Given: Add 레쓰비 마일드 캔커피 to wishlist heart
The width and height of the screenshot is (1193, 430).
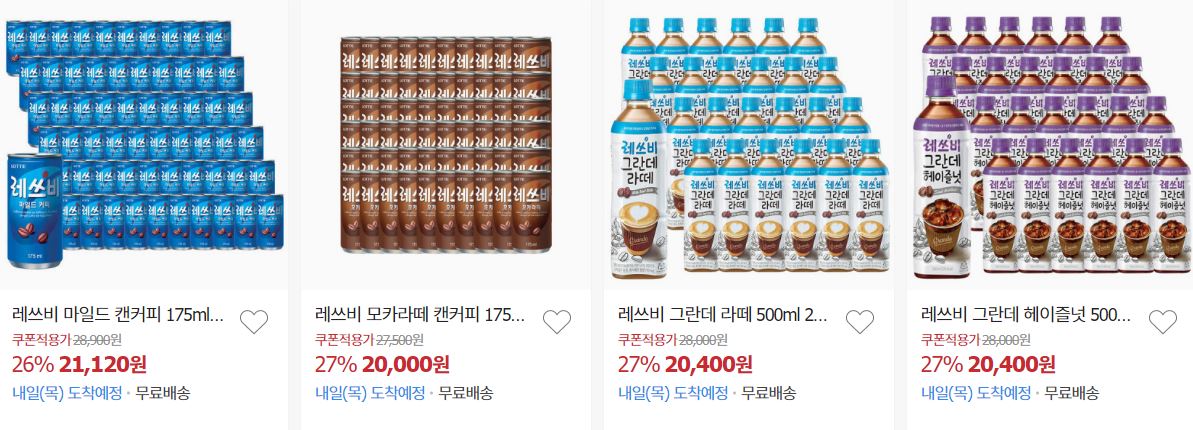Looking at the screenshot, I should tap(254, 323).
